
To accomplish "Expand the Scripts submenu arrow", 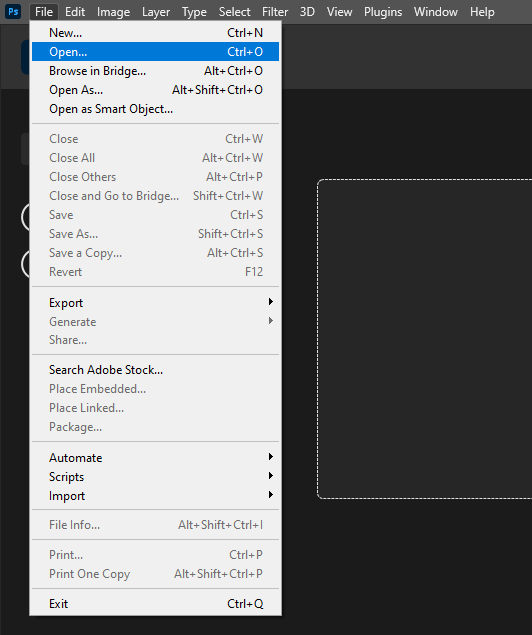I will pos(270,476).
